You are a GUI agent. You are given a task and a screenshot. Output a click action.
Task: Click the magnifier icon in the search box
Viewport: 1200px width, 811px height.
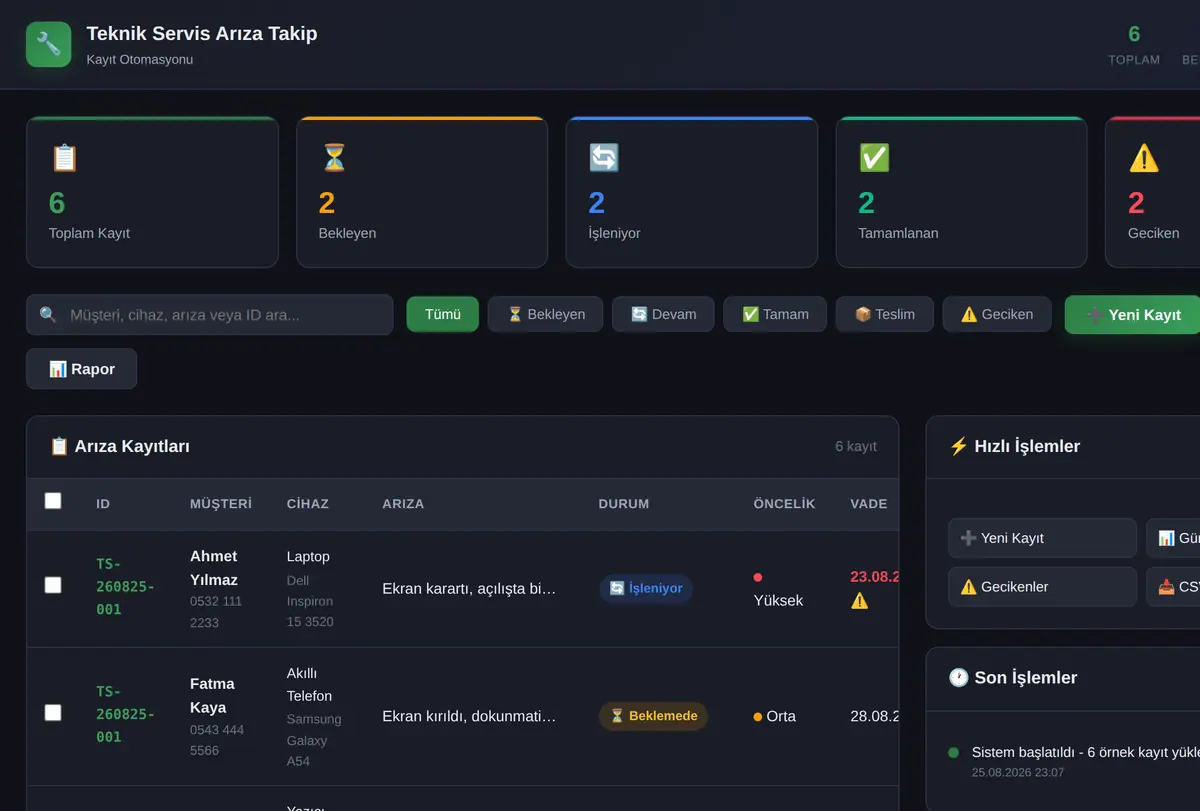coord(48,315)
